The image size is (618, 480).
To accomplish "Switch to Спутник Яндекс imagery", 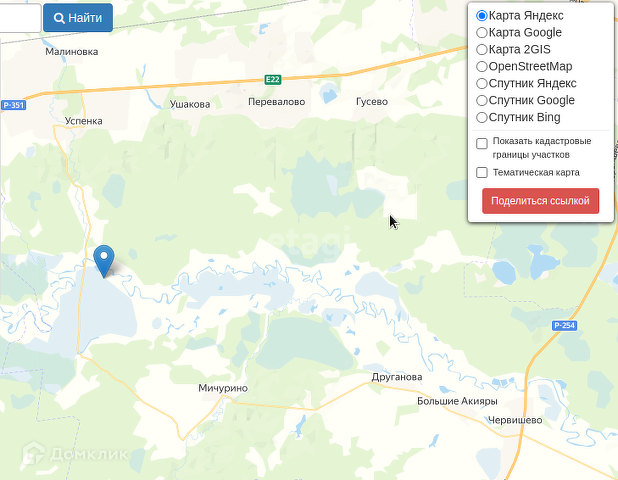I will click(482, 84).
